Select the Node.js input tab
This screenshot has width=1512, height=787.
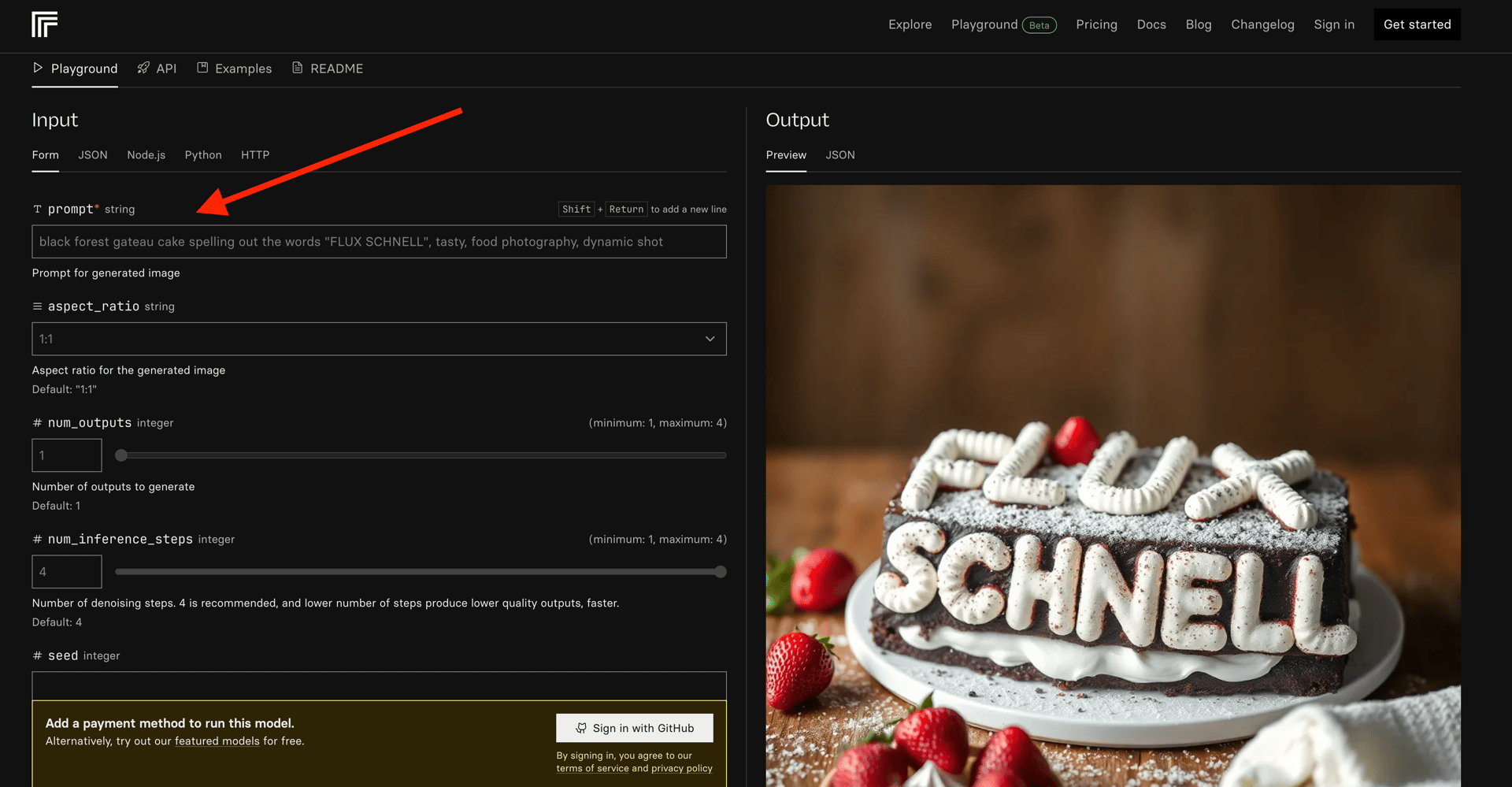pyautogui.click(x=146, y=155)
